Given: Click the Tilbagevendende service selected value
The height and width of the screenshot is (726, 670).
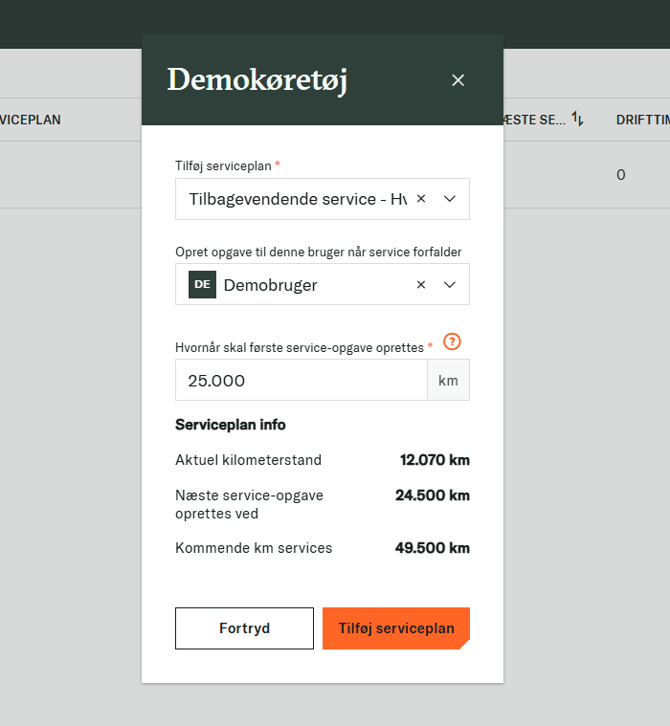Looking at the screenshot, I should coord(298,199).
